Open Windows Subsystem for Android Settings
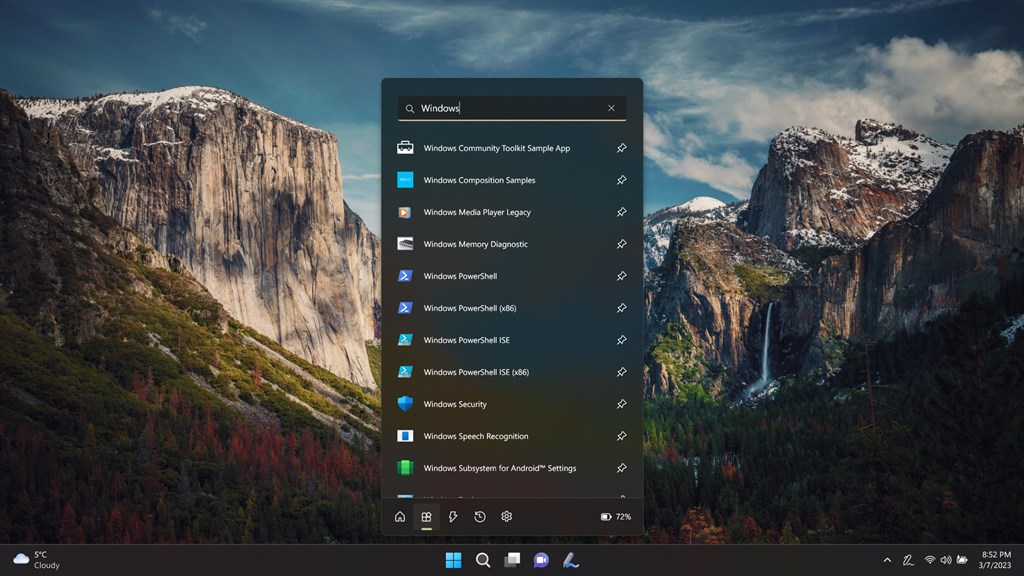This screenshot has width=1024, height=576. [x=512, y=468]
